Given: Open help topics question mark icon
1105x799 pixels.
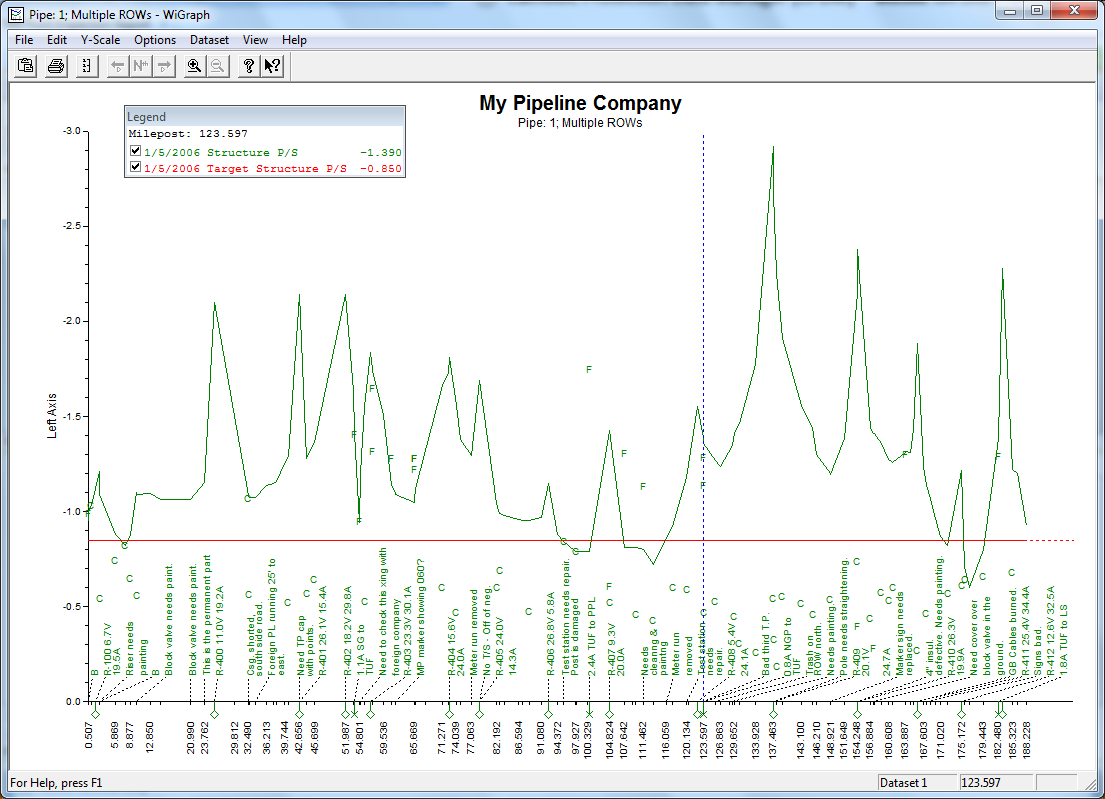Looking at the screenshot, I should click(248, 66).
